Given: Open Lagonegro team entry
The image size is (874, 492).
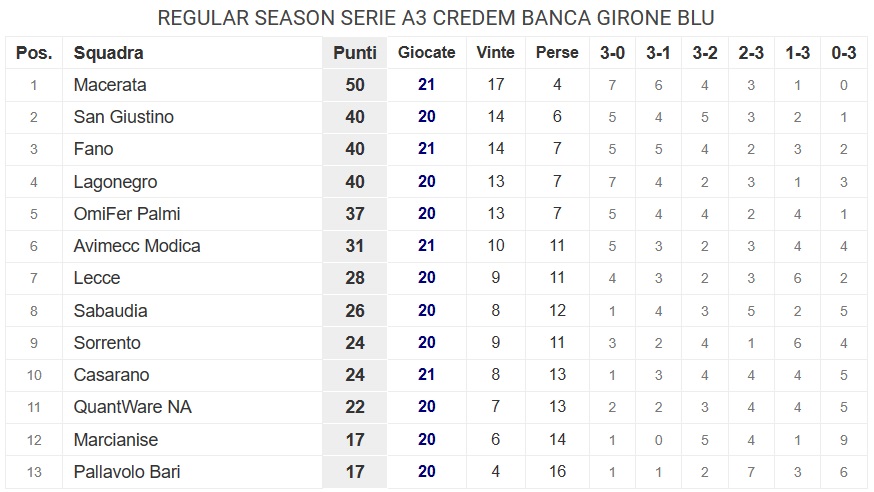Looking at the screenshot, I should (x=115, y=182).
